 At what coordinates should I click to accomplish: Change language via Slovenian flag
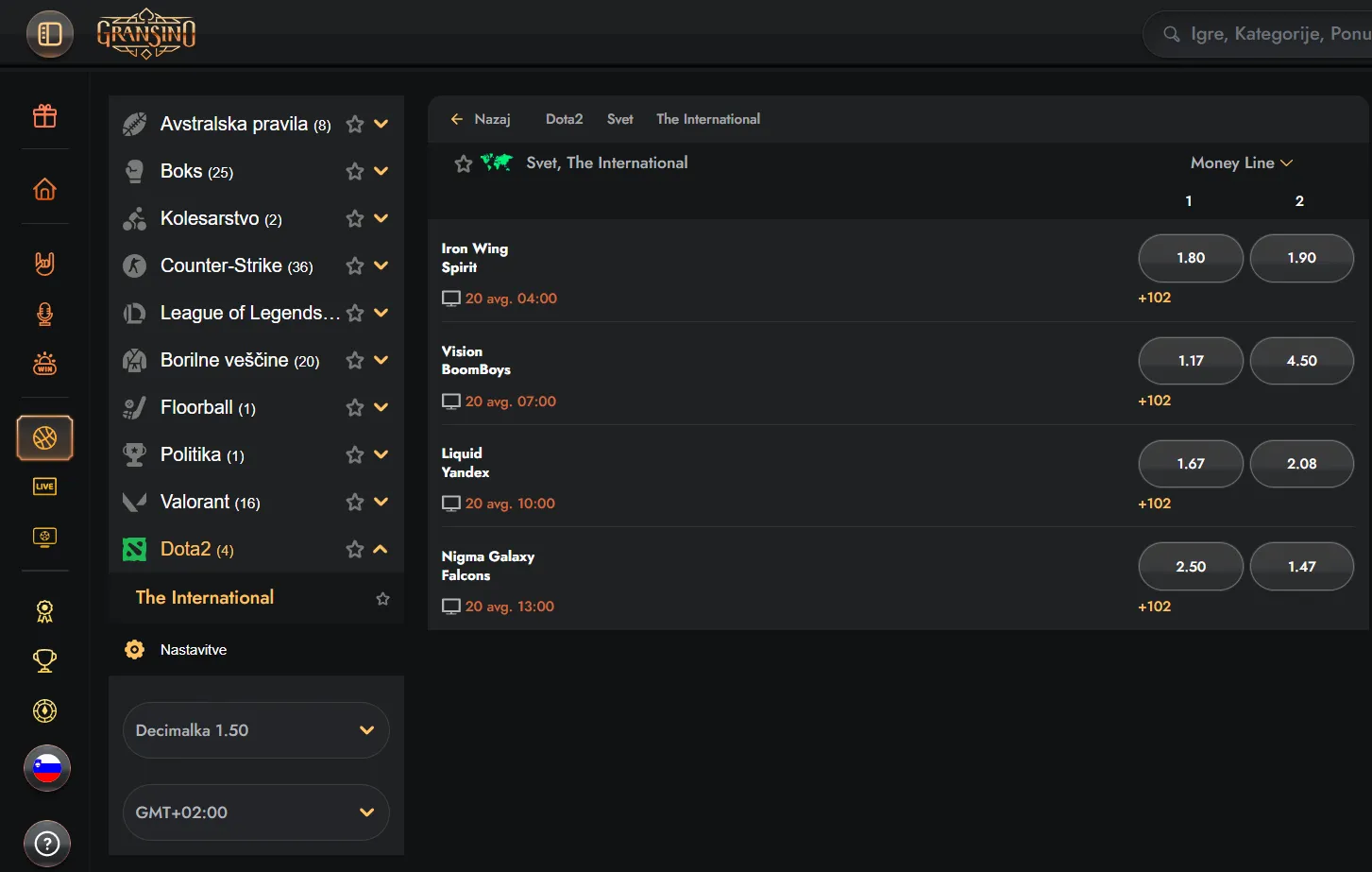47,767
